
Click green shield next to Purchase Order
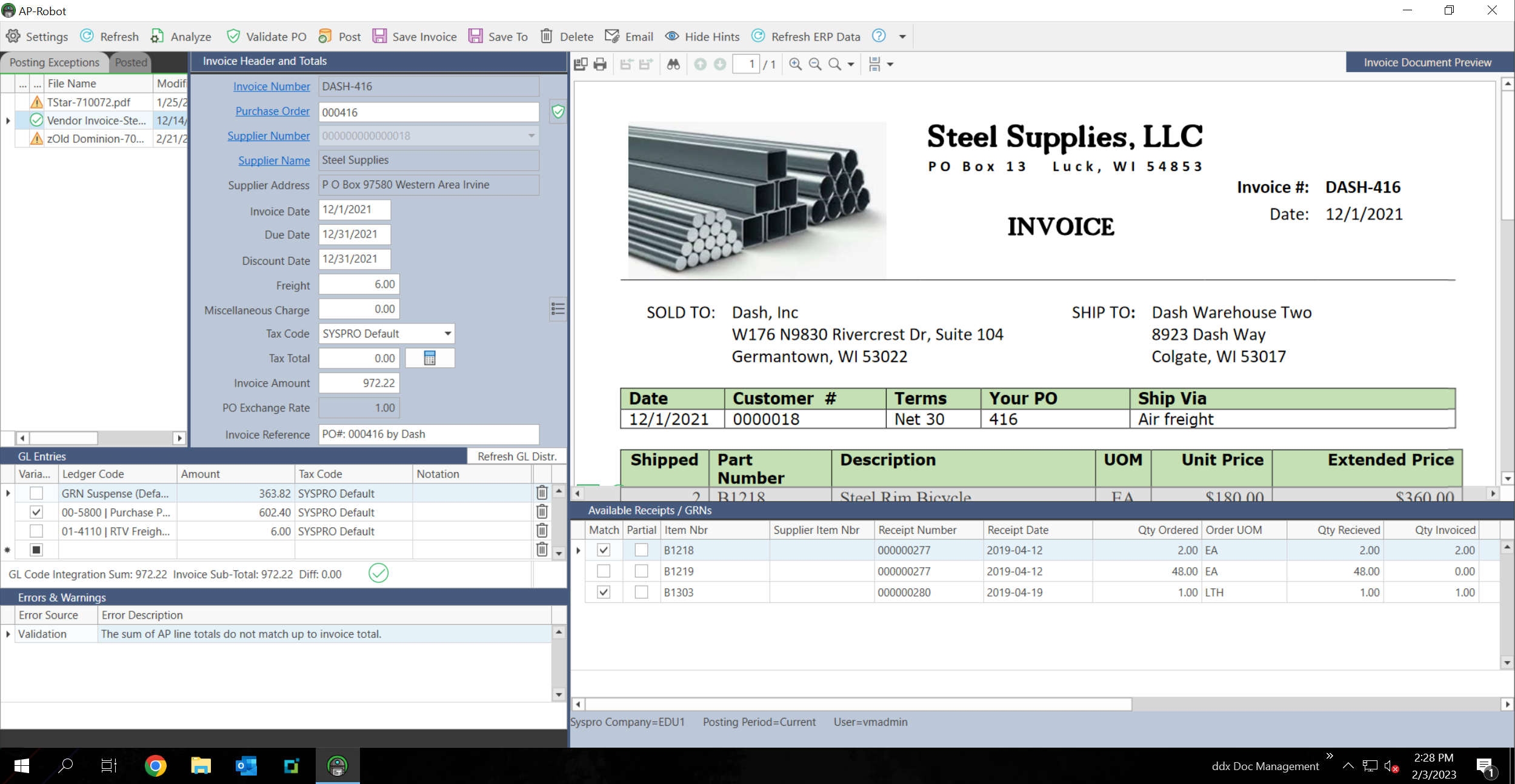[558, 111]
